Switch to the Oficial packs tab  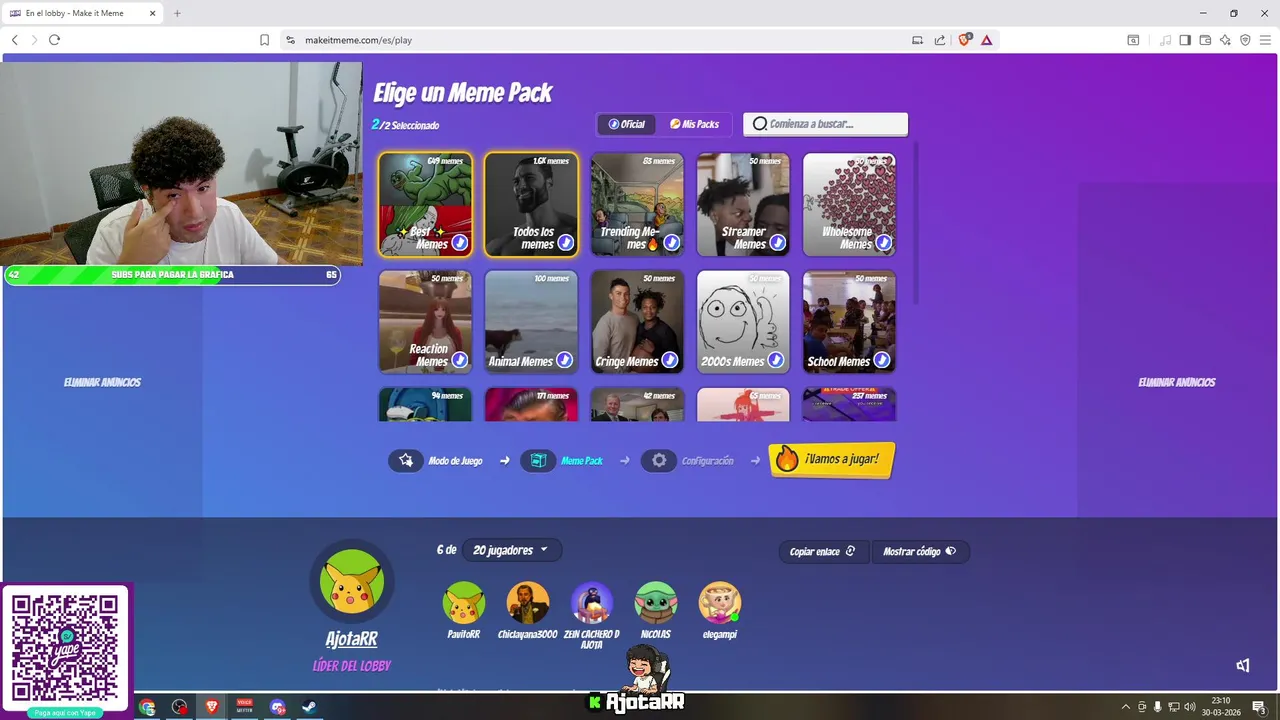pyautogui.click(x=627, y=124)
